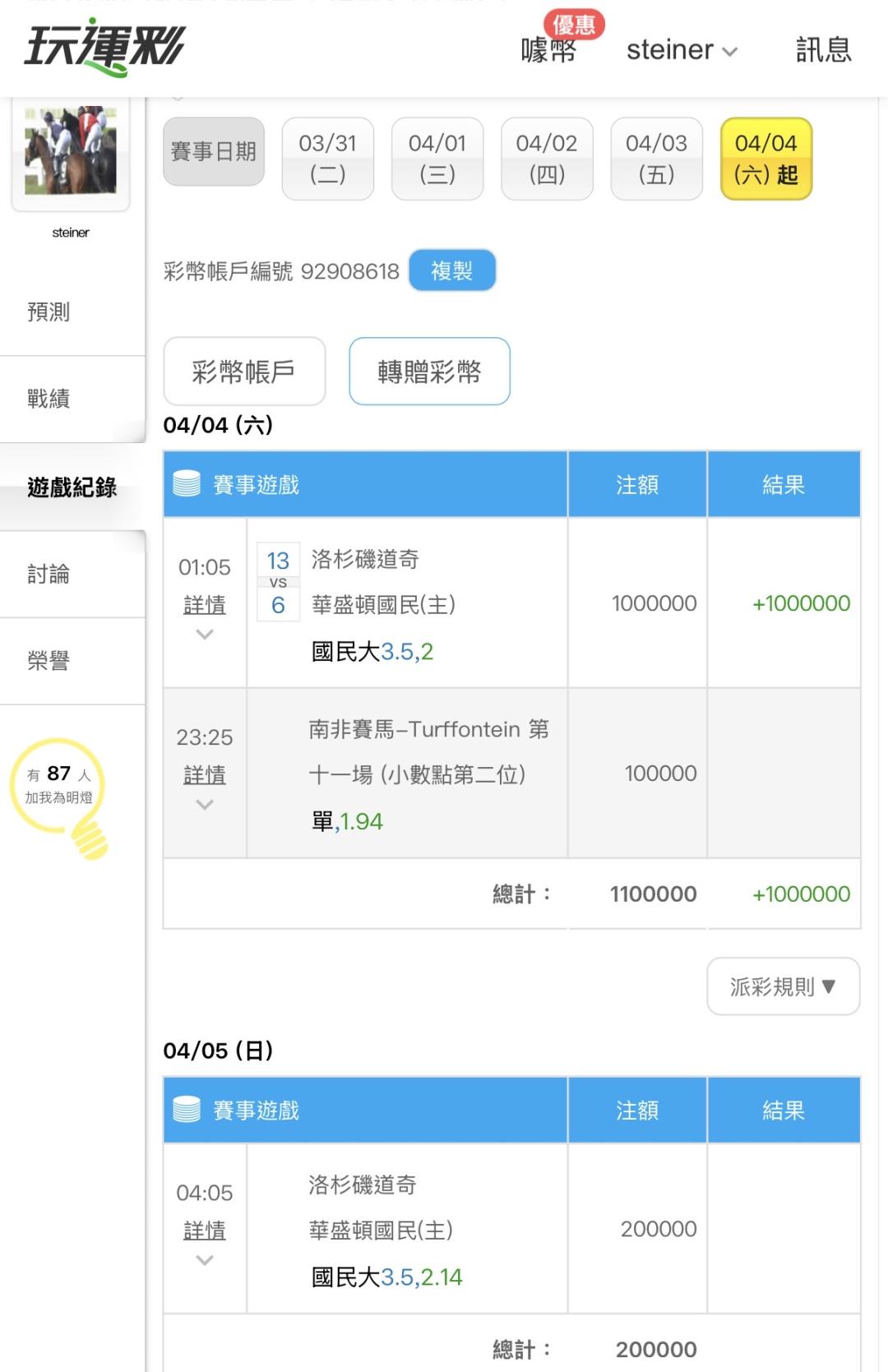Expand details chevron under the 01:05 game
This screenshot has height=1372, width=888.
[205, 635]
